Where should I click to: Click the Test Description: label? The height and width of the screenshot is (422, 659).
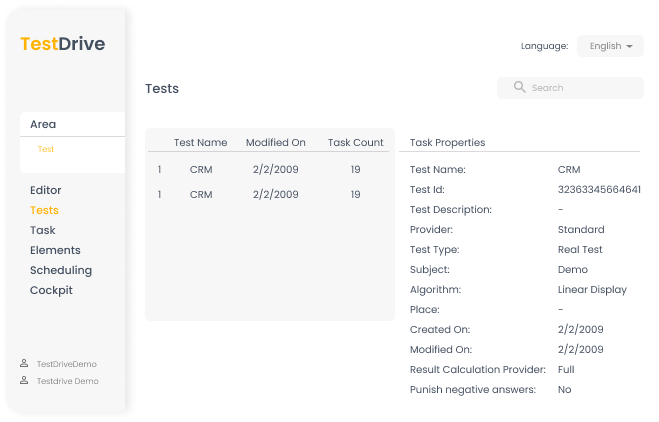click(x=451, y=210)
